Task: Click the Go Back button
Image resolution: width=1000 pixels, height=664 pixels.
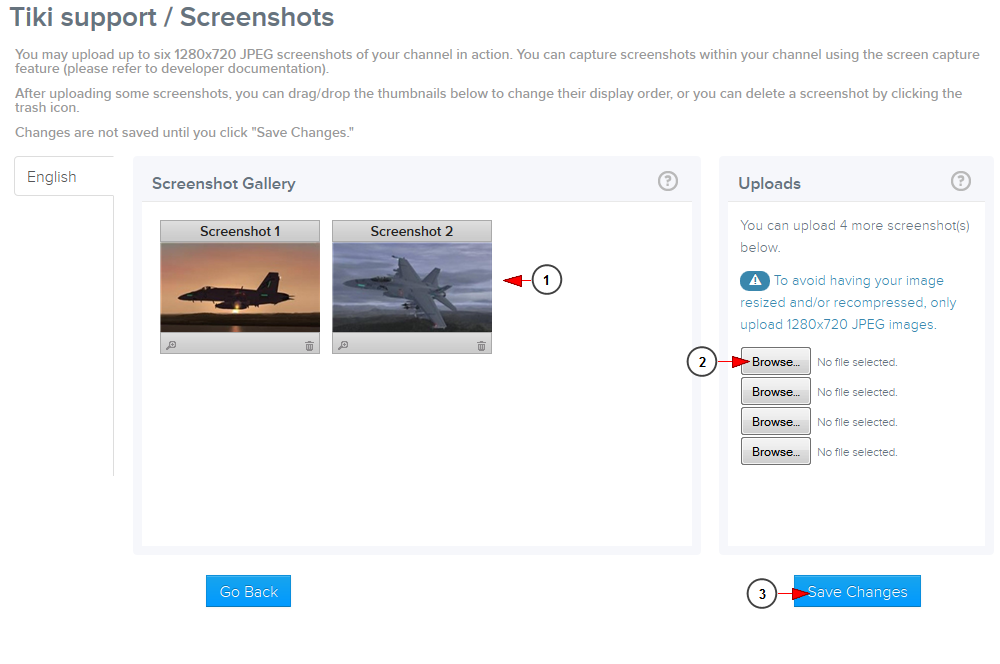Action: 248,591
